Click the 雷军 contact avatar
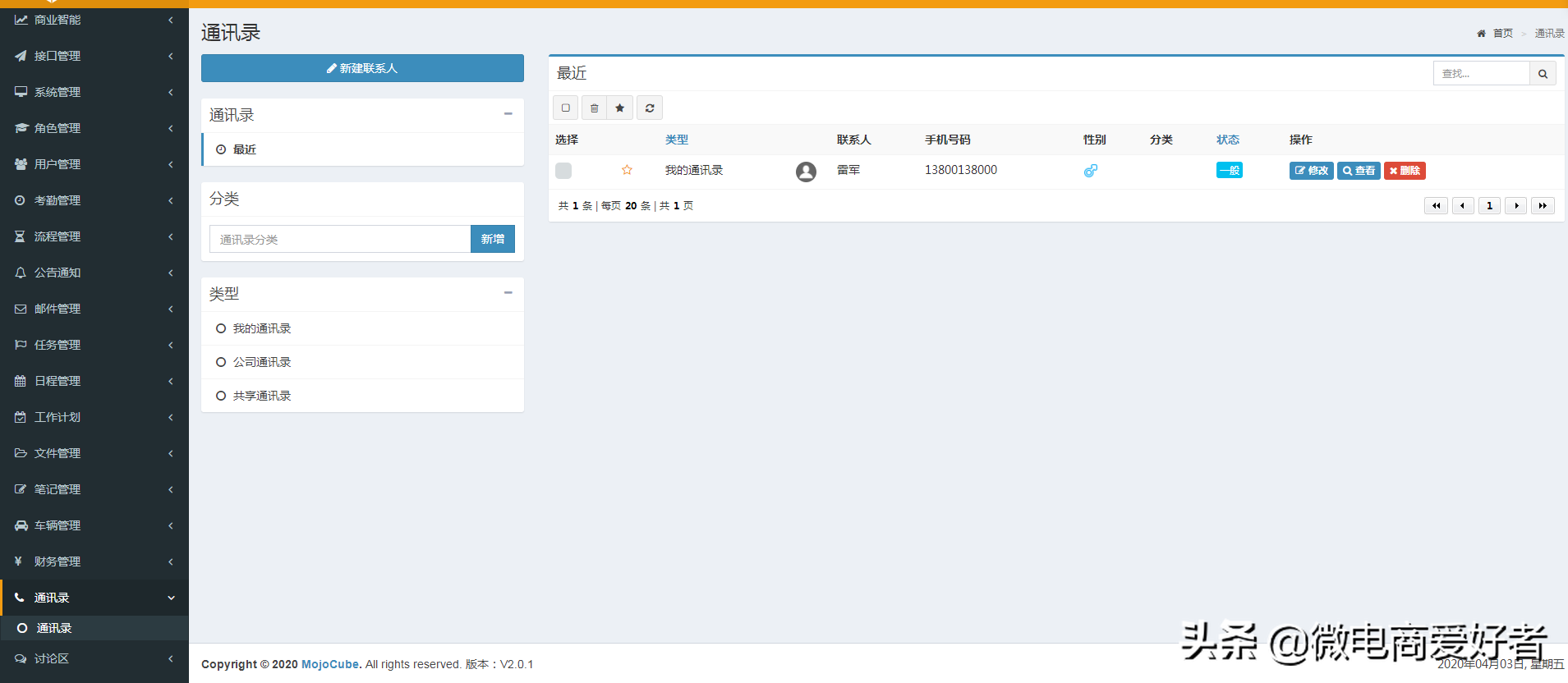Image resolution: width=1568 pixels, height=683 pixels. click(806, 171)
